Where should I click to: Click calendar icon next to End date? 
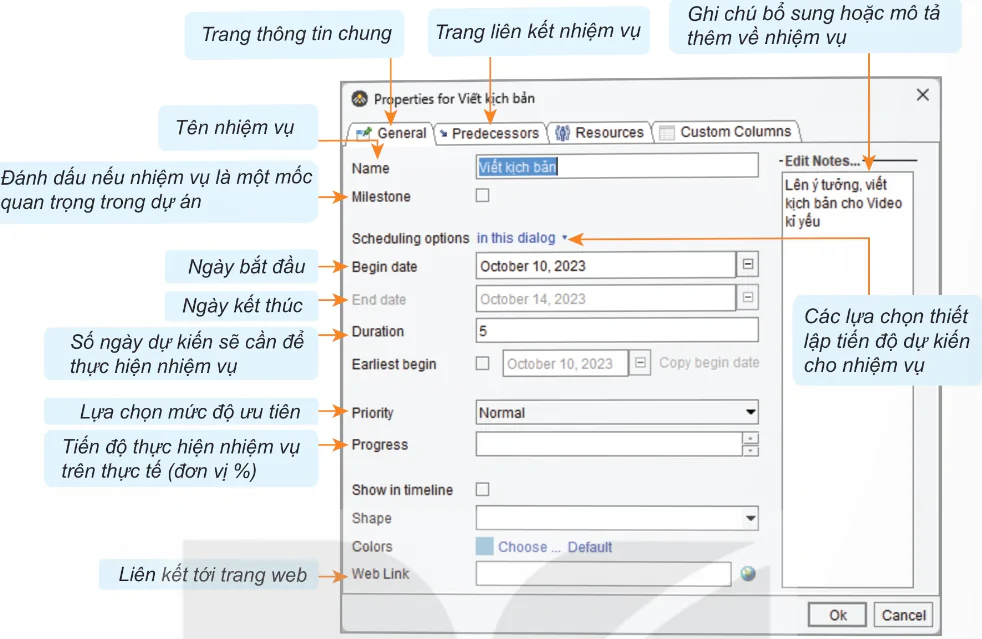click(x=748, y=298)
